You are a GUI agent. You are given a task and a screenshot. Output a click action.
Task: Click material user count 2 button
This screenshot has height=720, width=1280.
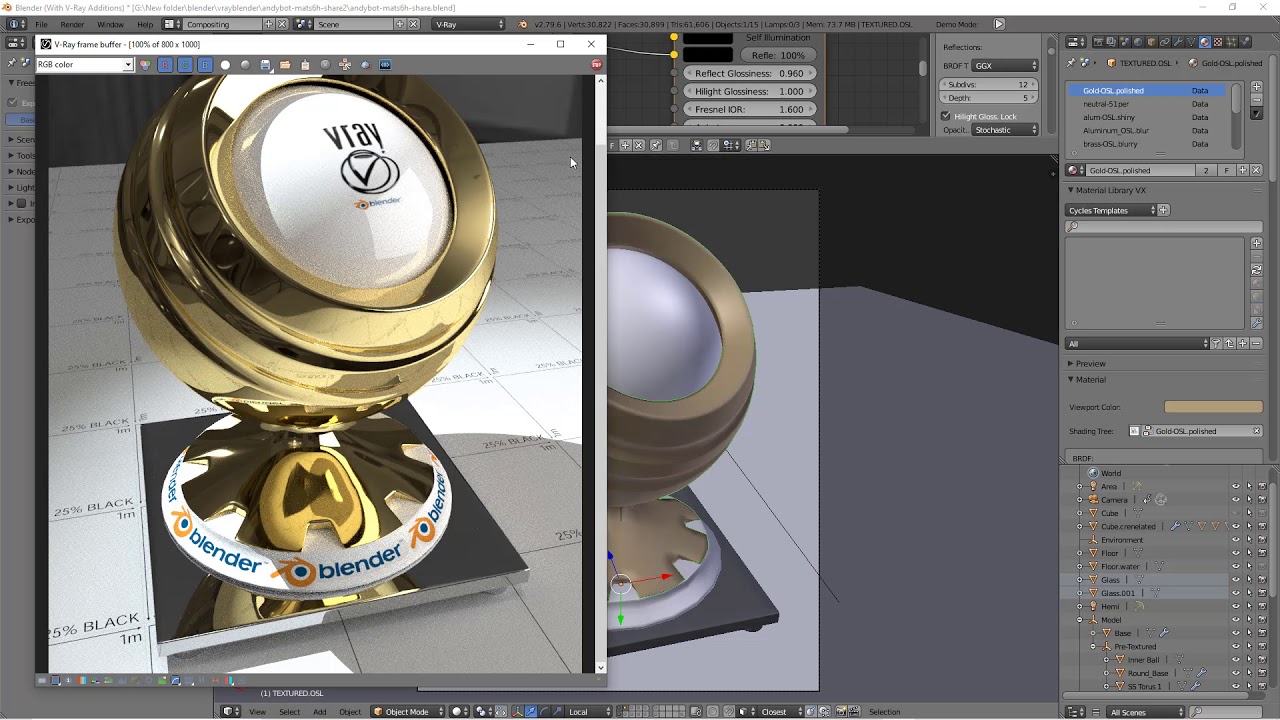point(1206,170)
